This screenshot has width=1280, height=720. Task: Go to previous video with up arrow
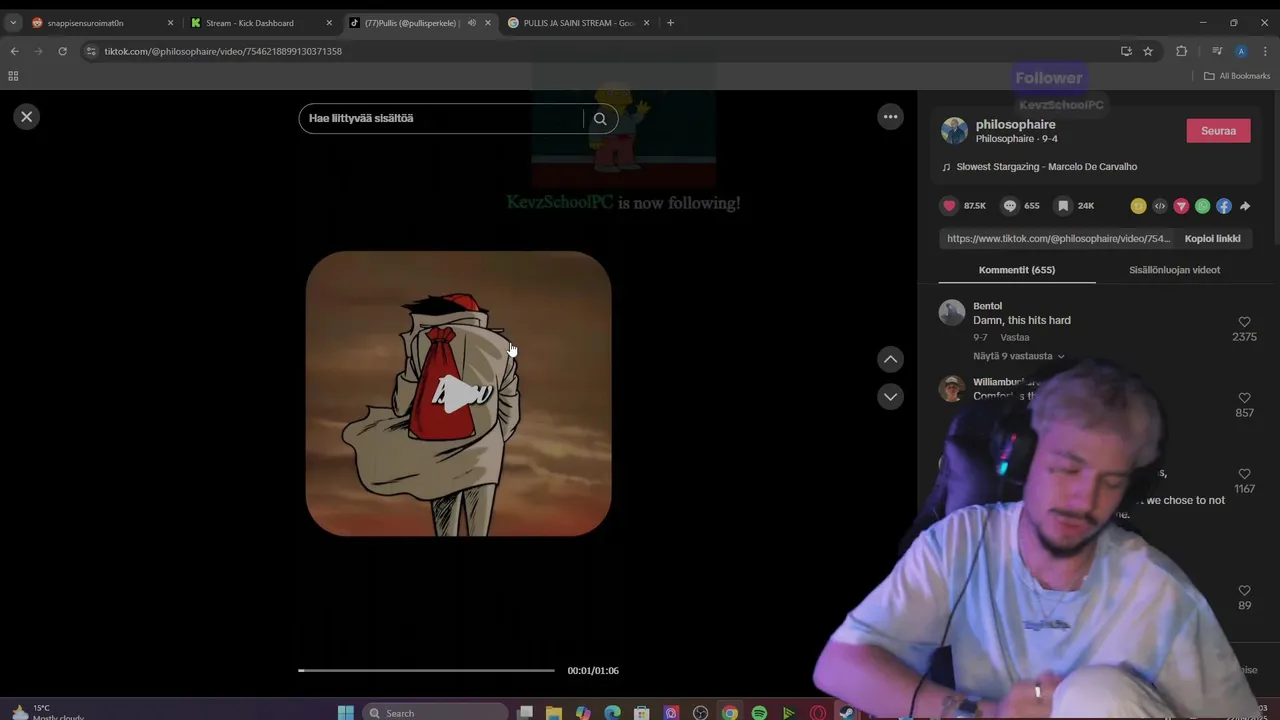pos(890,359)
